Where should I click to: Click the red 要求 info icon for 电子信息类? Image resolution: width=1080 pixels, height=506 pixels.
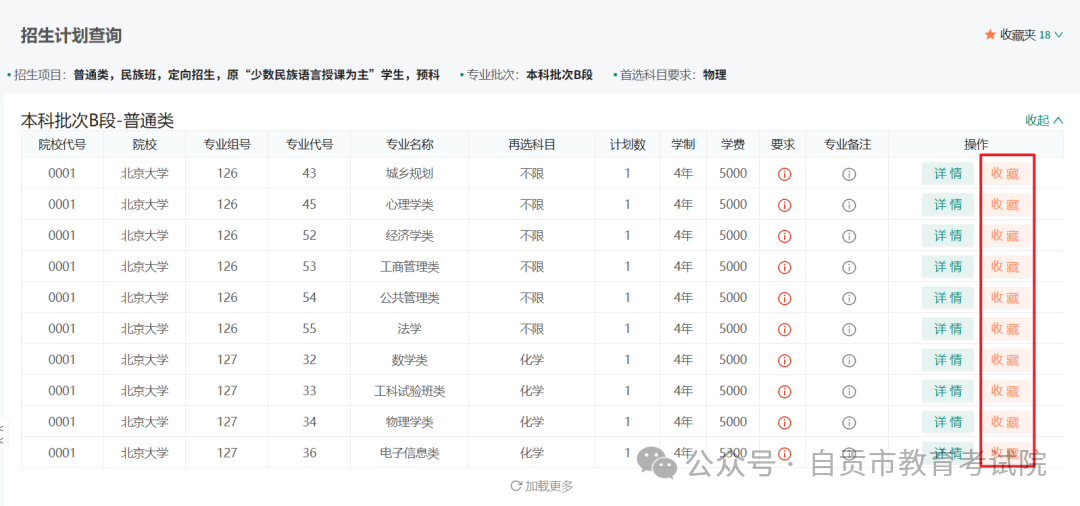[x=784, y=453]
